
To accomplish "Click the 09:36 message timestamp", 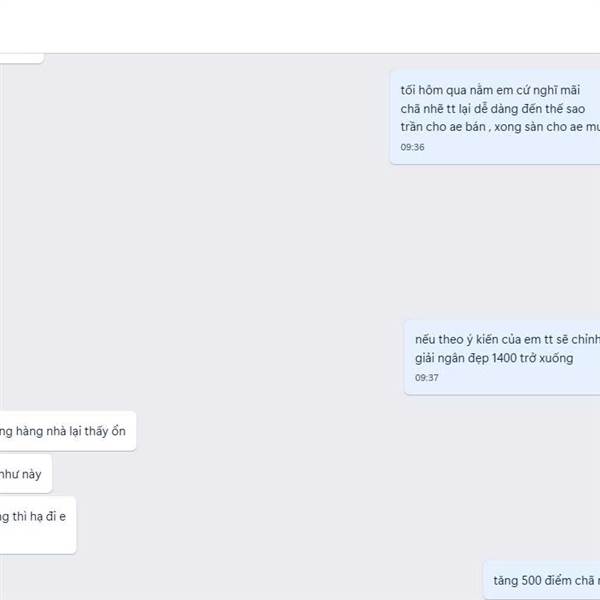I will click(x=412, y=147).
